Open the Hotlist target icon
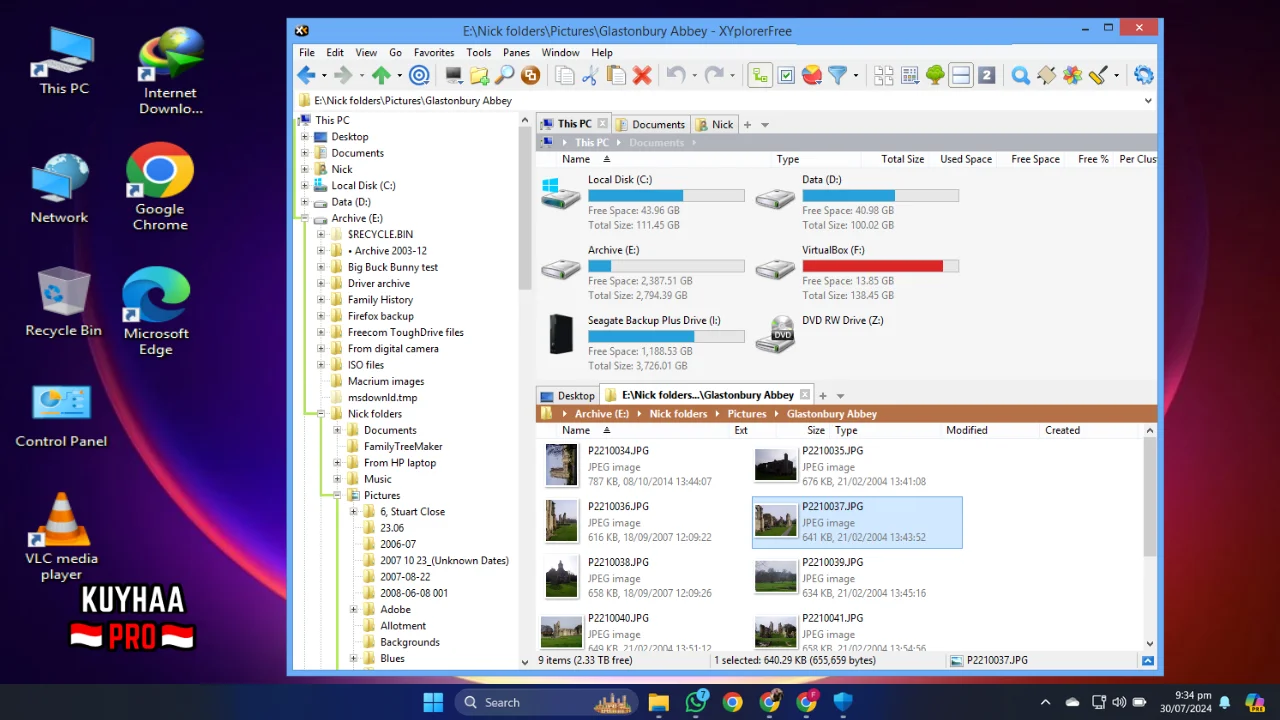 click(420, 75)
